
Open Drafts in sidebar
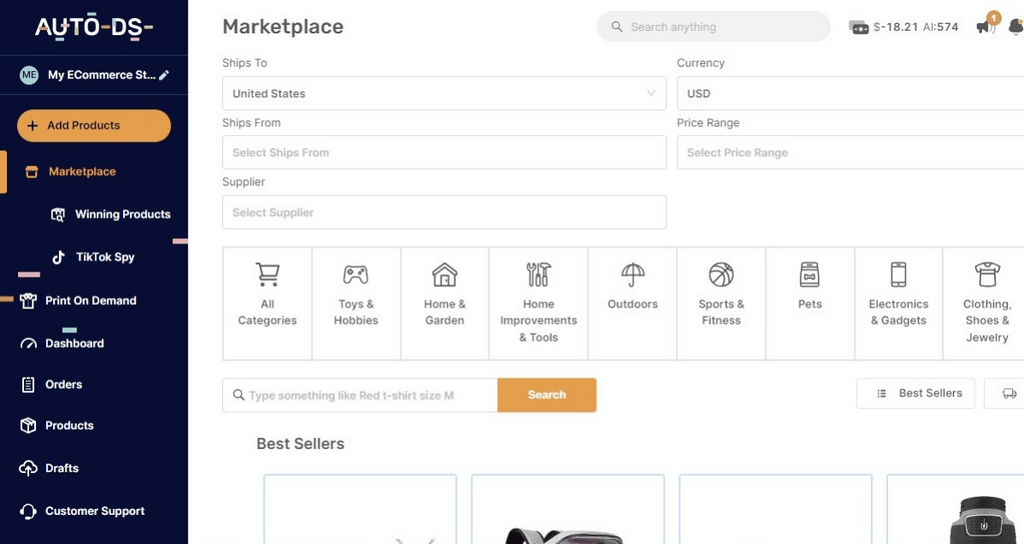coord(62,468)
